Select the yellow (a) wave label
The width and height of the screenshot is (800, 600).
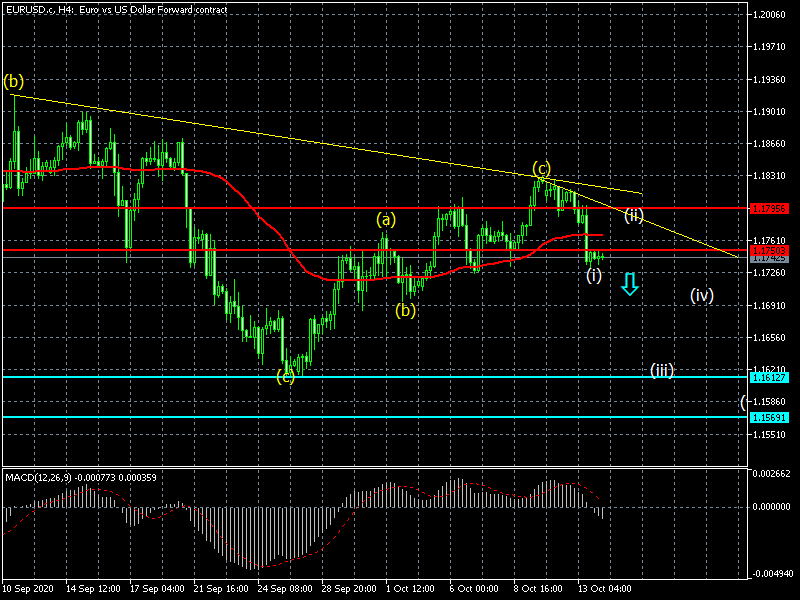pyautogui.click(x=386, y=220)
